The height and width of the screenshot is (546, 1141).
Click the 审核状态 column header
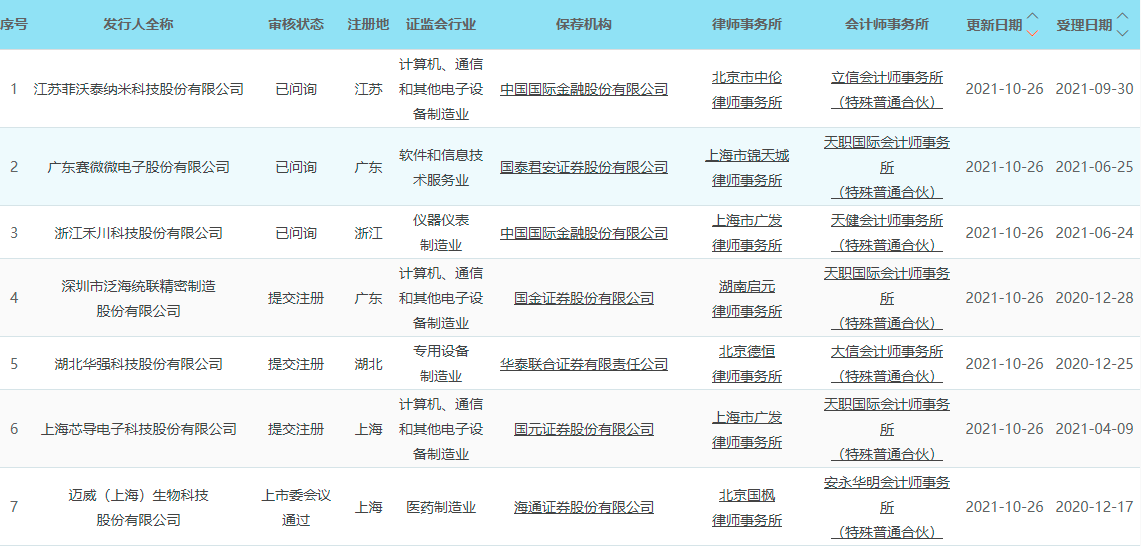(x=296, y=25)
